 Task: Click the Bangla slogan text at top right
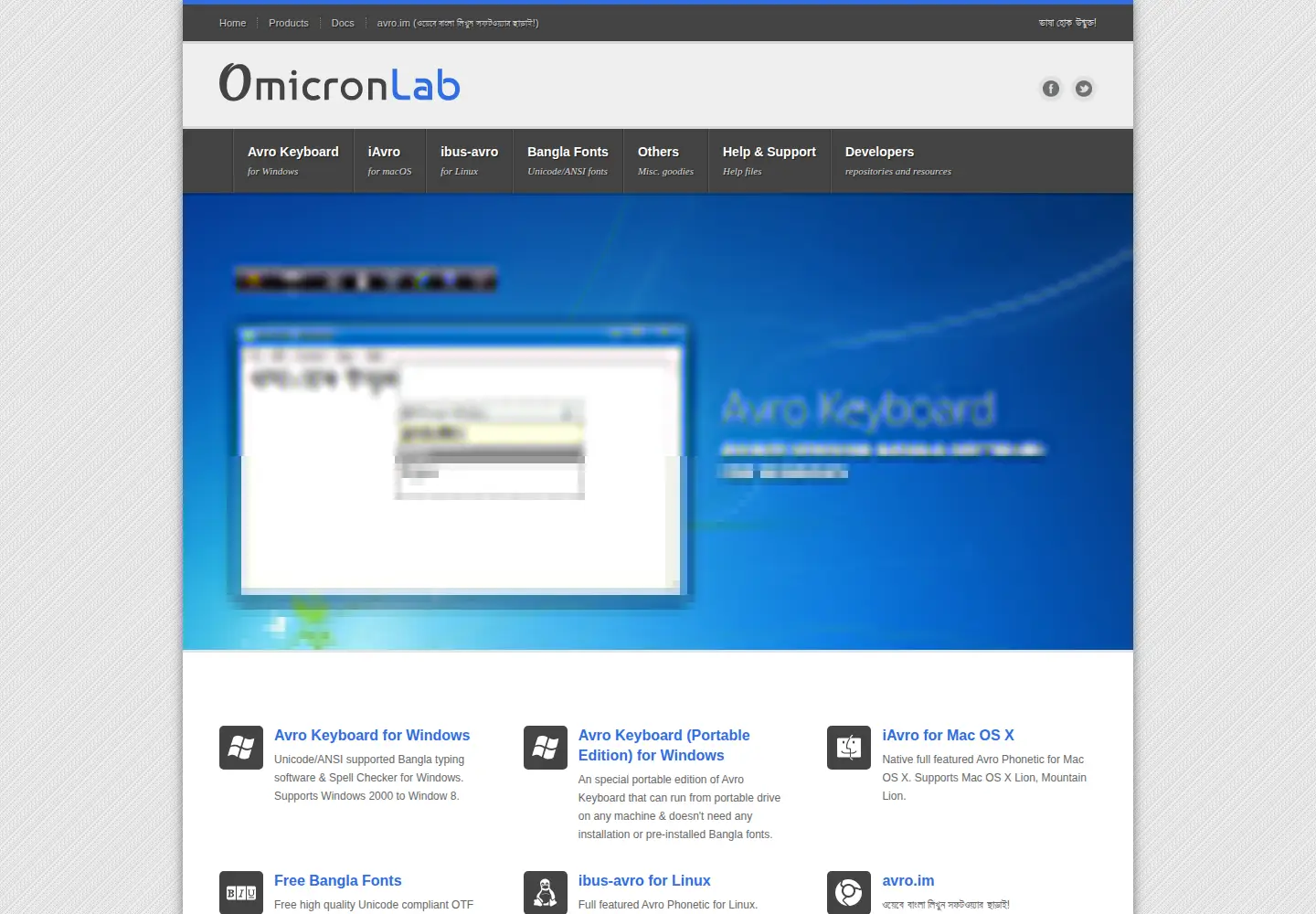1067,23
